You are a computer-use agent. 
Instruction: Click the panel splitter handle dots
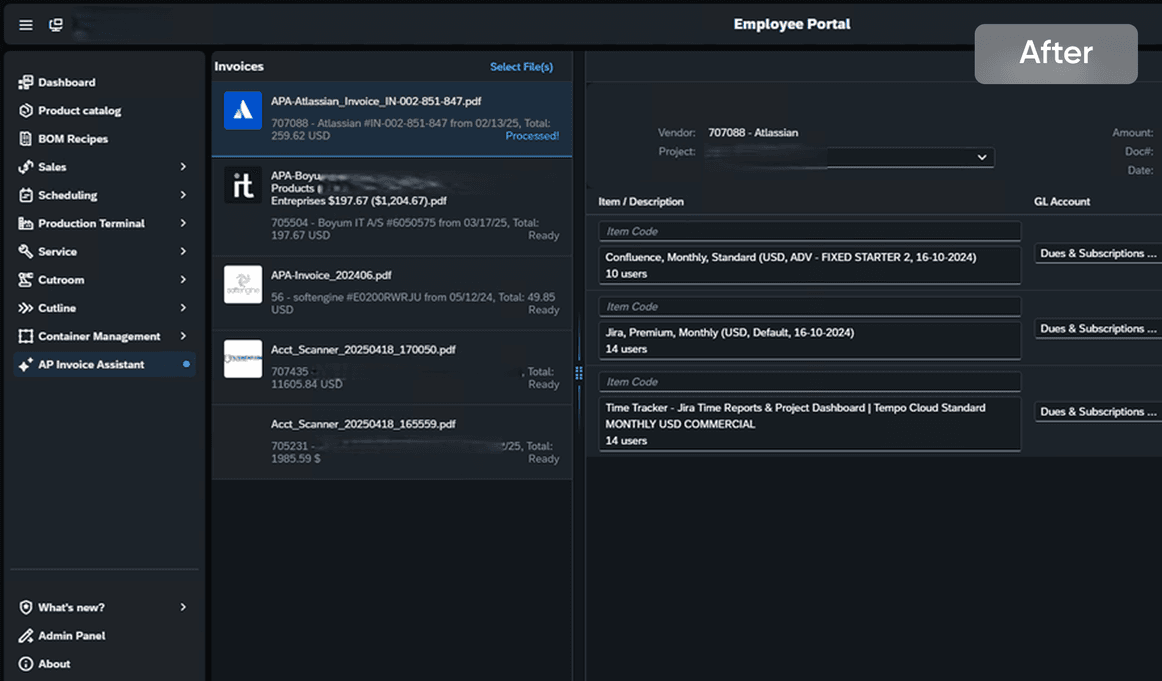pyautogui.click(x=579, y=373)
